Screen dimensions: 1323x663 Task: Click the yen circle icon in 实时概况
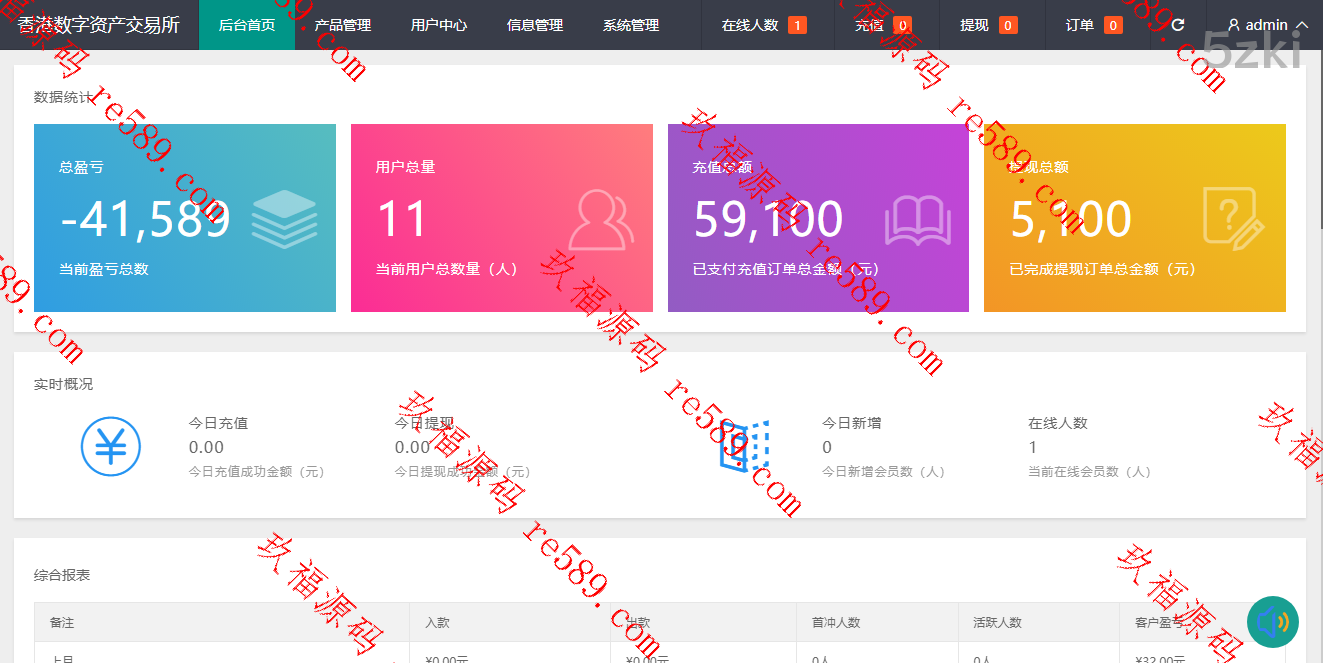point(111,446)
